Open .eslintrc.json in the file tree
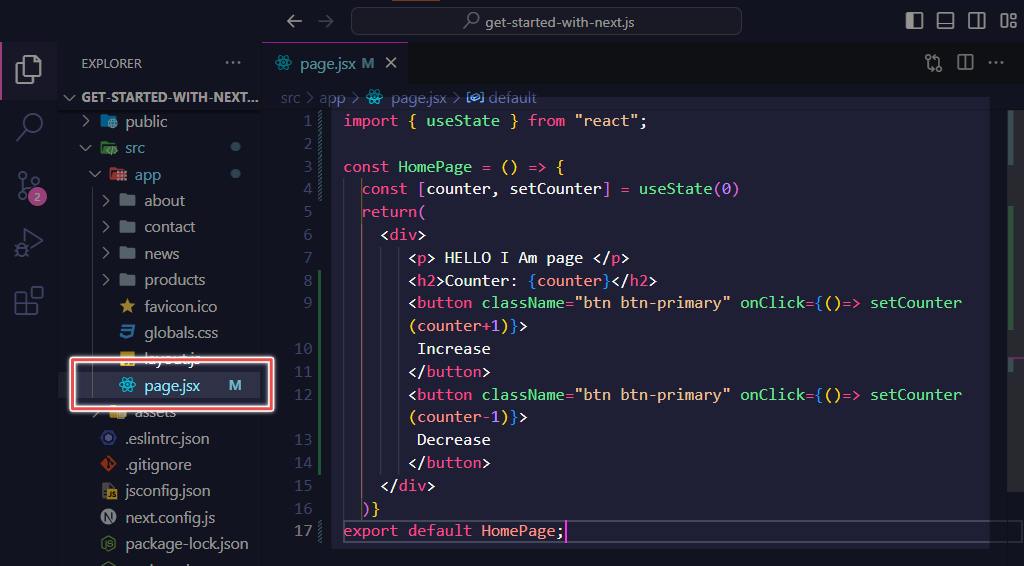Screen dimensions: 1024x566 point(155,439)
